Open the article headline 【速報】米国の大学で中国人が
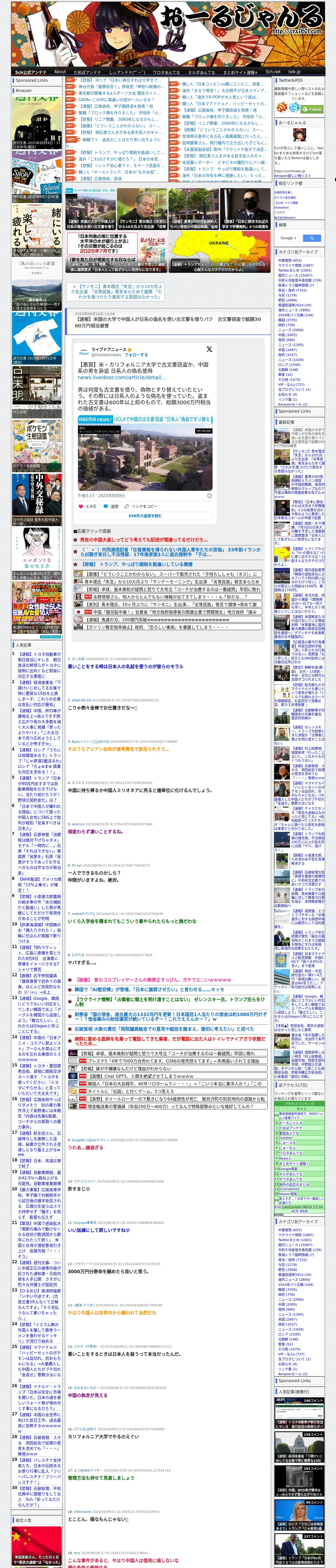The width and height of the screenshot is (336, 1568). point(168,322)
